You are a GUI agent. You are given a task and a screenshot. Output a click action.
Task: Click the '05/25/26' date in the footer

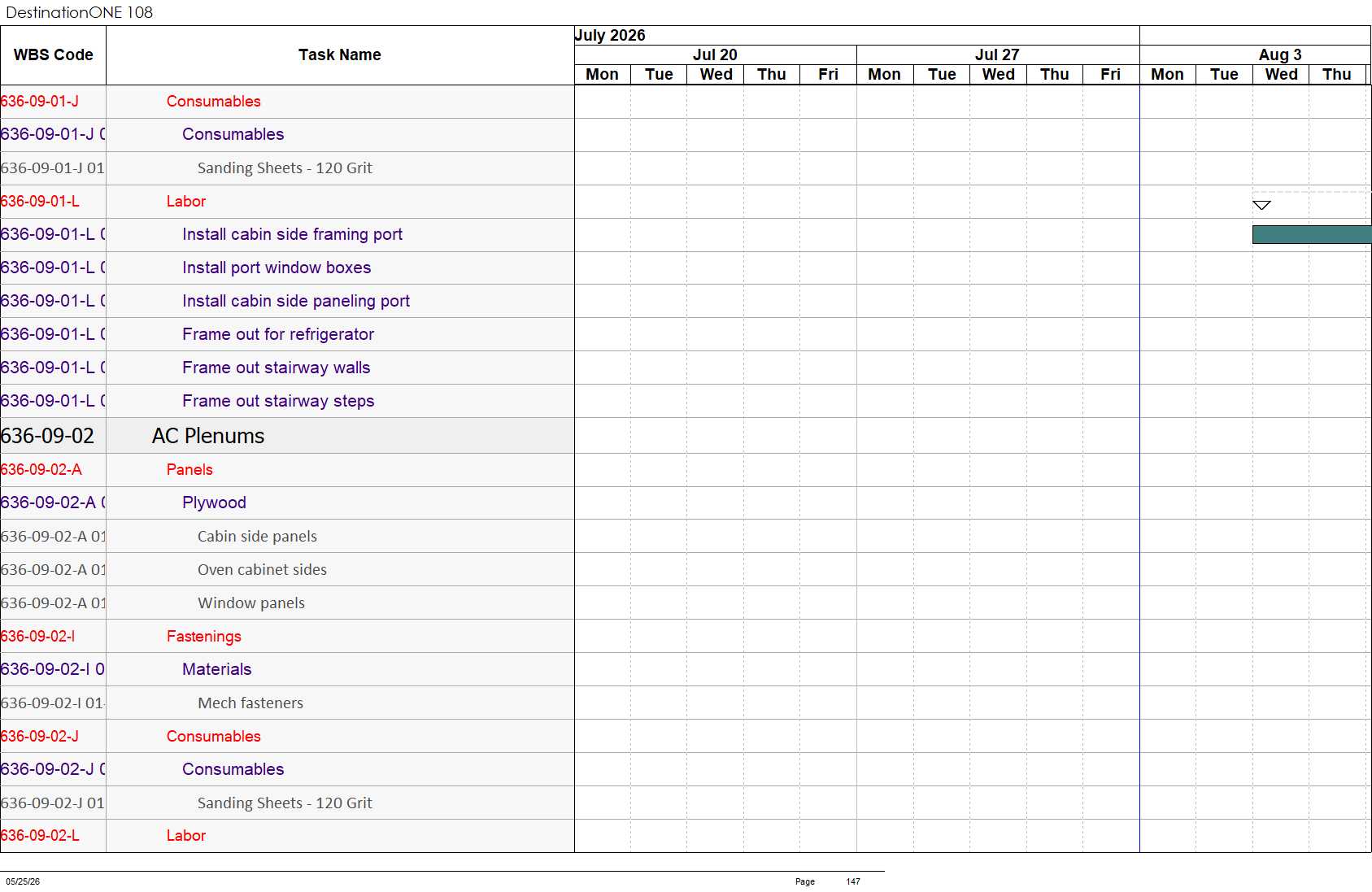tap(23, 881)
